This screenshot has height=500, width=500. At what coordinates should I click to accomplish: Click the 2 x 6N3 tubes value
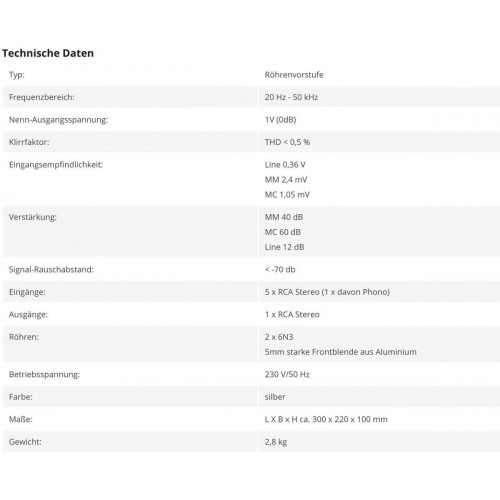pos(279,337)
